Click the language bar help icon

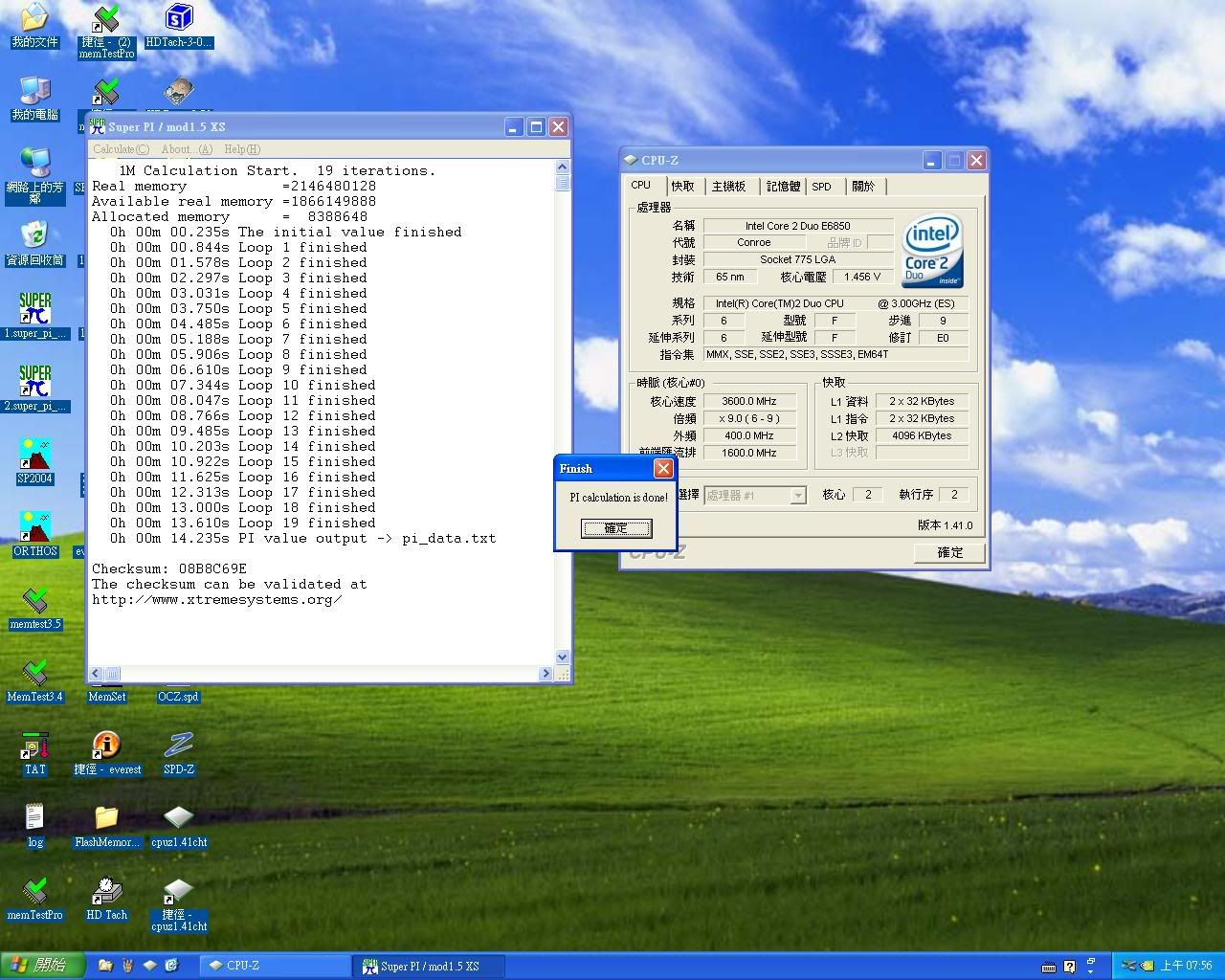click(x=1069, y=967)
